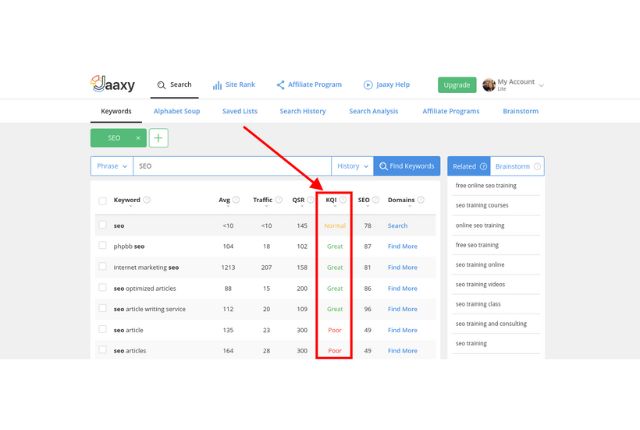
Task: Click the keyword search input field
Action: tap(232, 166)
